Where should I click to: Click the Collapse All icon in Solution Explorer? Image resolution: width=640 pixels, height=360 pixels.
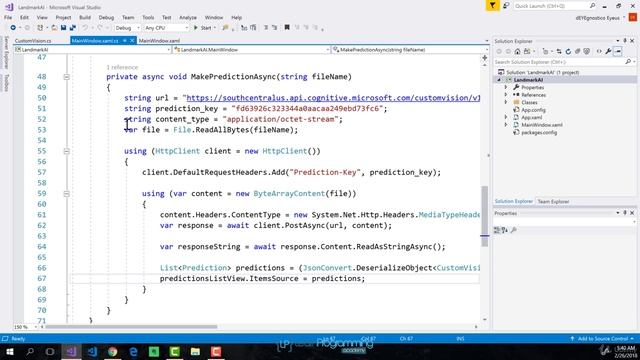(x=578, y=51)
